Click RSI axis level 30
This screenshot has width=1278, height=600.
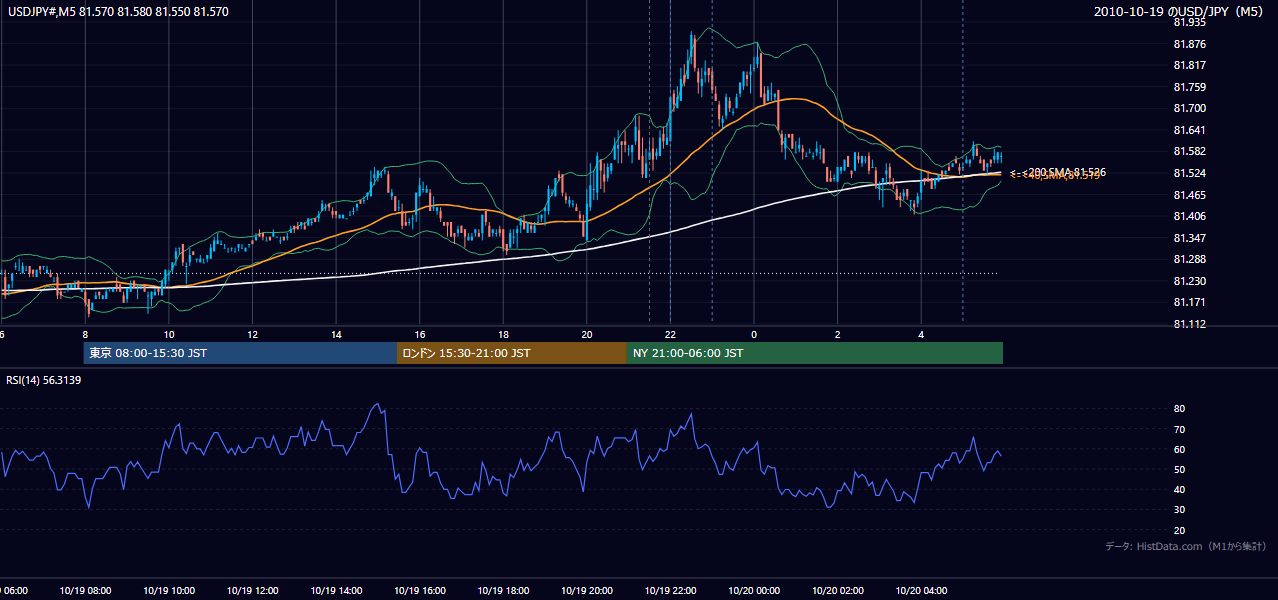pos(1179,510)
